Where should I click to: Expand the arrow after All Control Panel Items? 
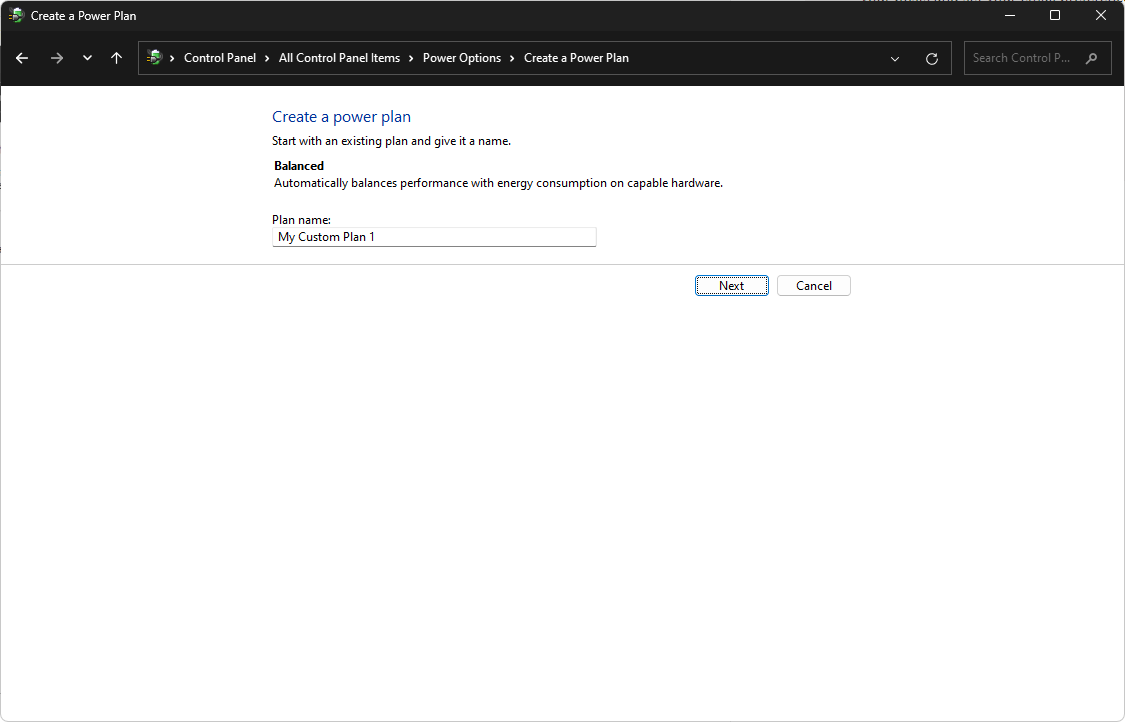pyautogui.click(x=408, y=58)
